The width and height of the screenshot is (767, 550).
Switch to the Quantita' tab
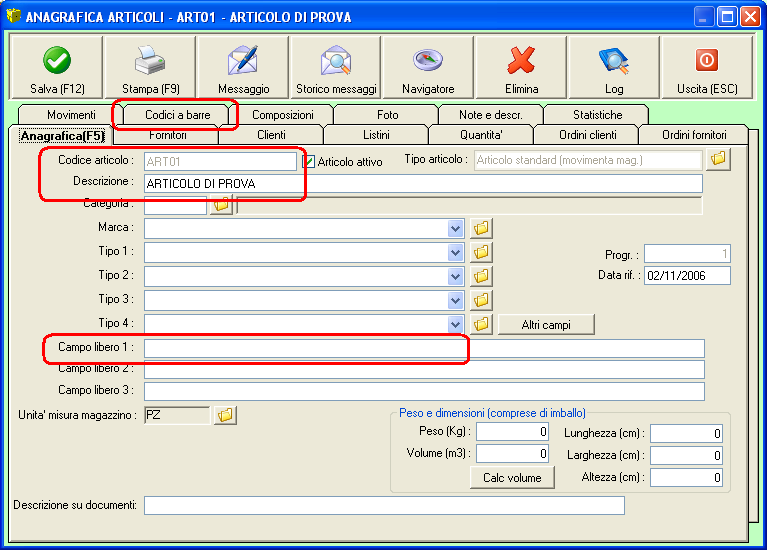pyautogui.click(x=481, y=135)
